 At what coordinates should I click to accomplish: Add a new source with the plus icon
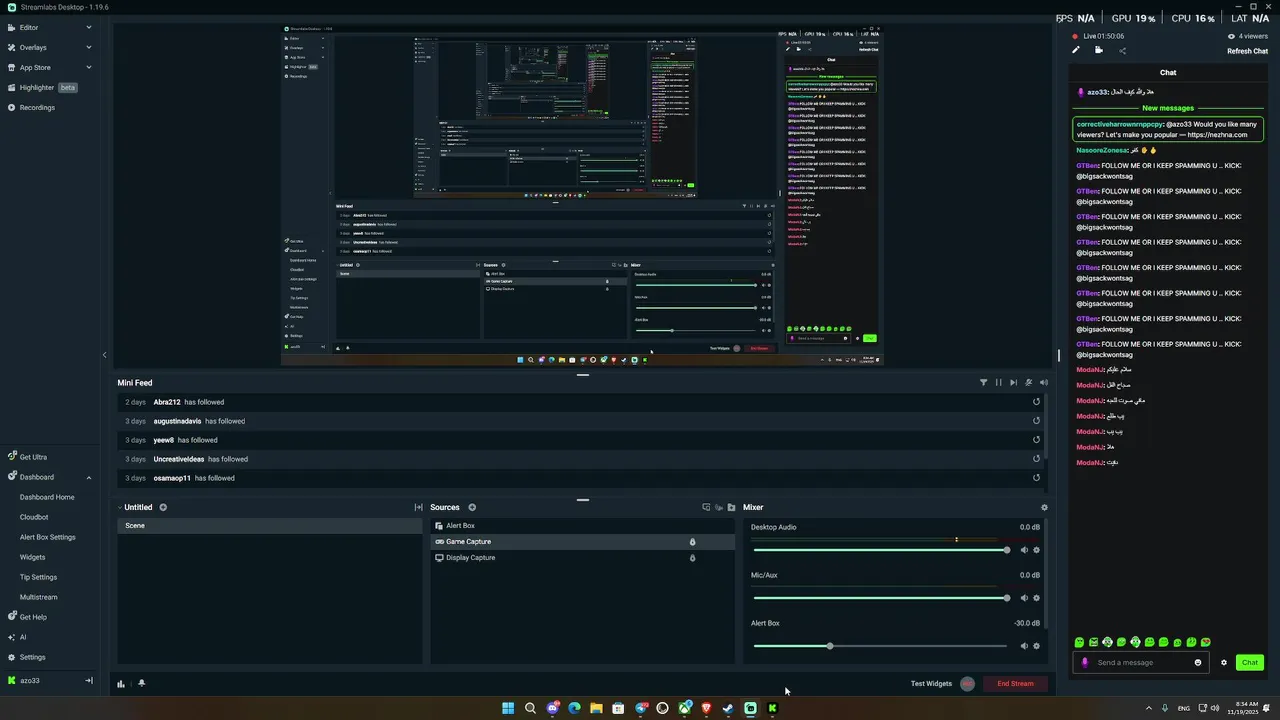pos(472,507)
